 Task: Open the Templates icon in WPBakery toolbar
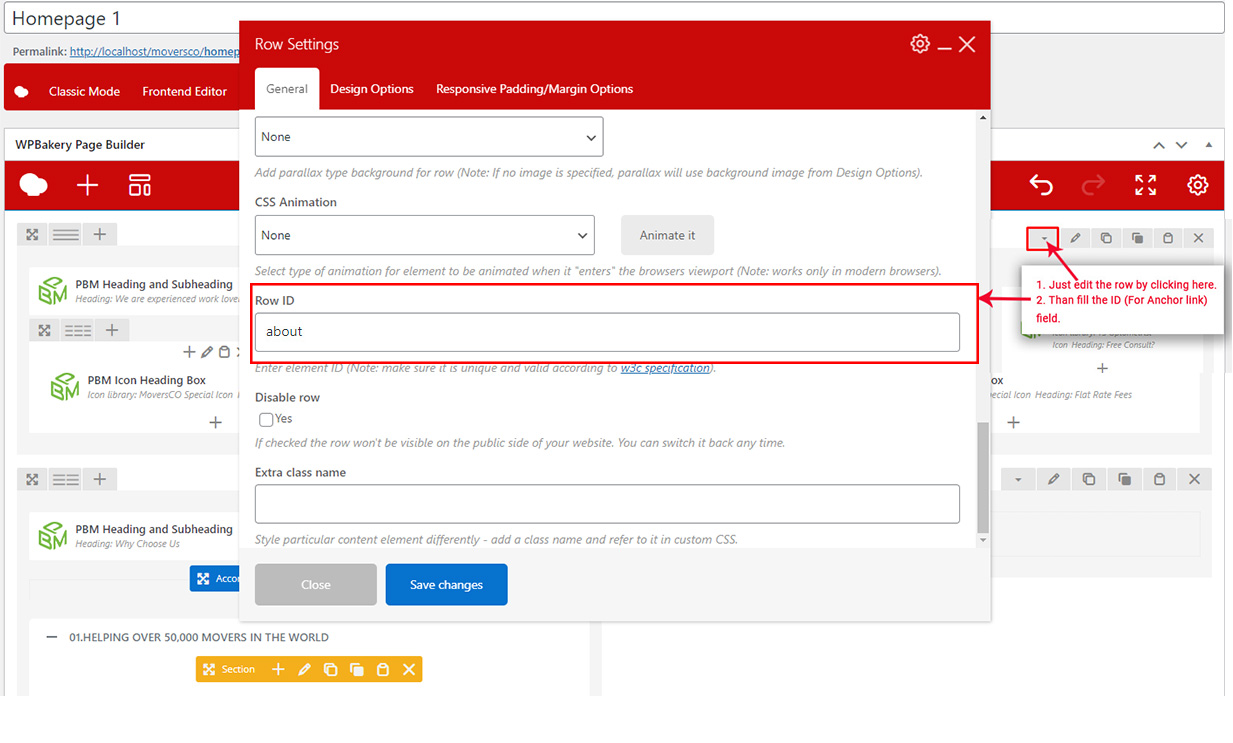140,185
